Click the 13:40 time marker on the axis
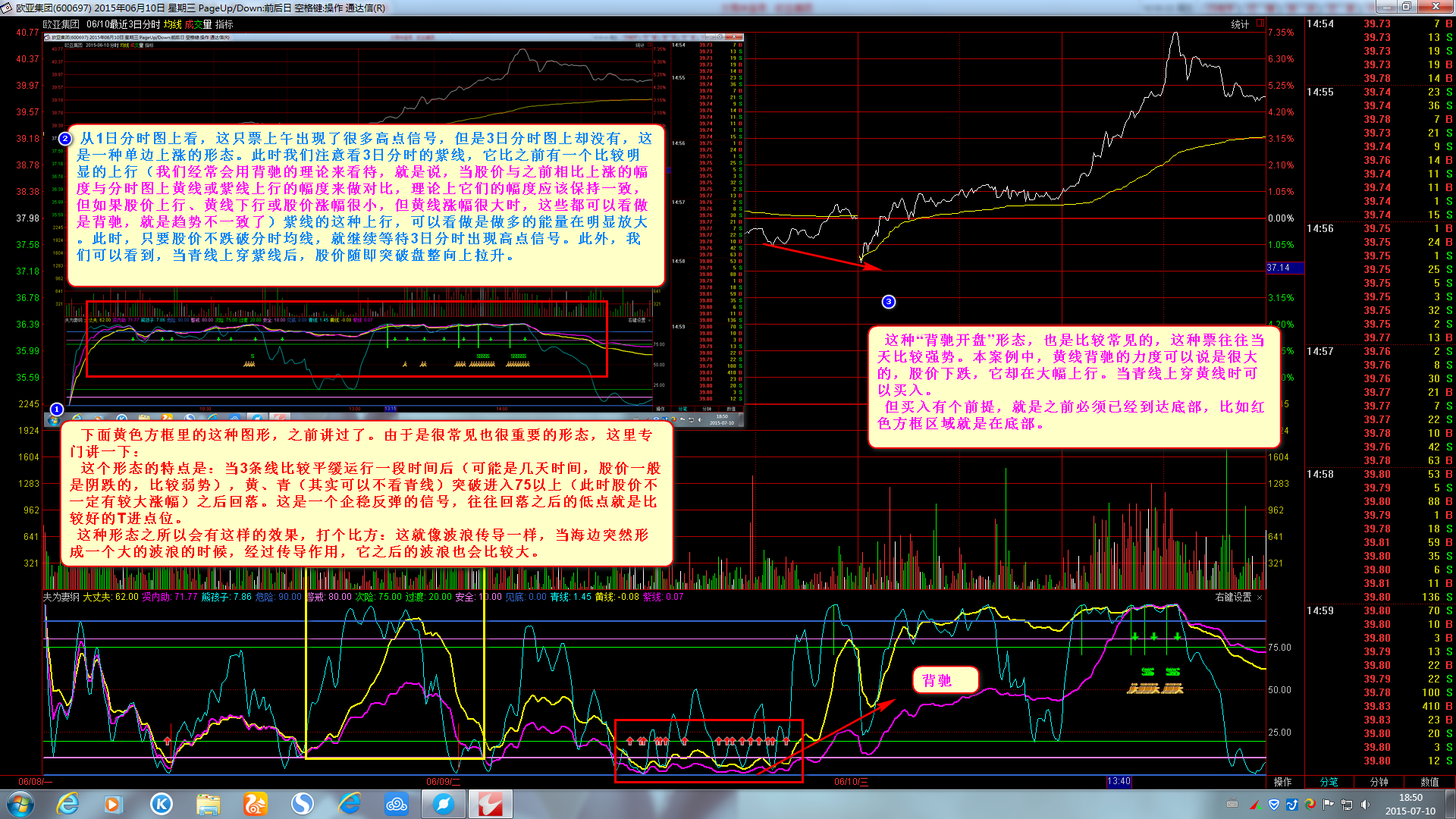 point(1119,781)
